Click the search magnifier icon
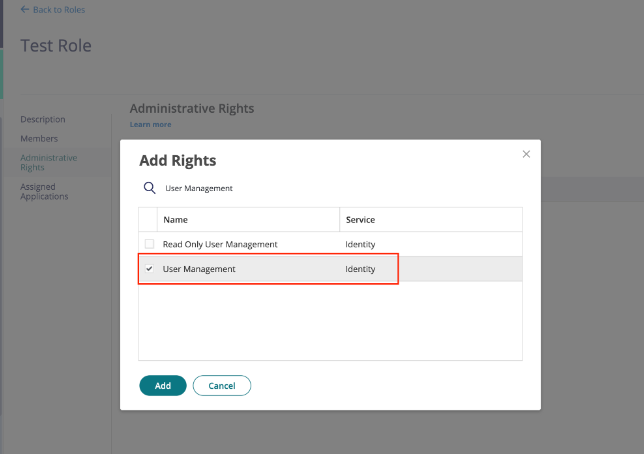Viewport: 644px width, 454px height. coord(149,187)
